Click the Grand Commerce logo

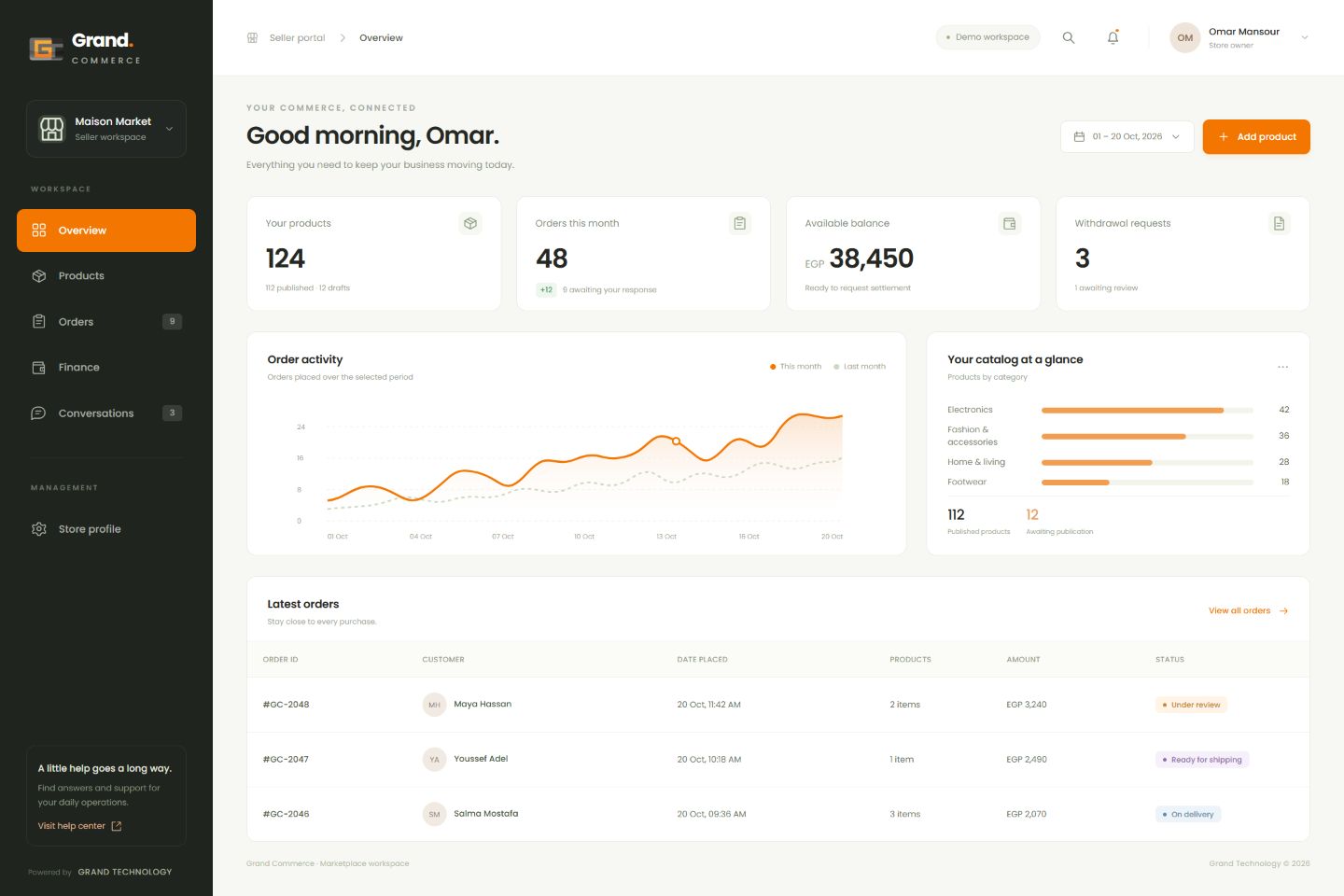(x=85, y=47)
